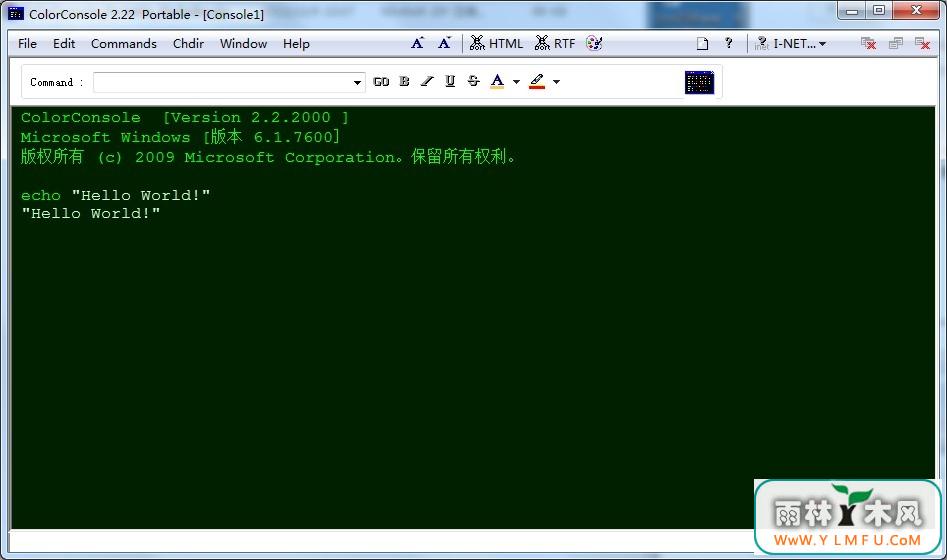The width and height of the screenshot is (947, 560).
Task: Export console output as RTF
Action: pyautogui.click(x=555, y=43)
